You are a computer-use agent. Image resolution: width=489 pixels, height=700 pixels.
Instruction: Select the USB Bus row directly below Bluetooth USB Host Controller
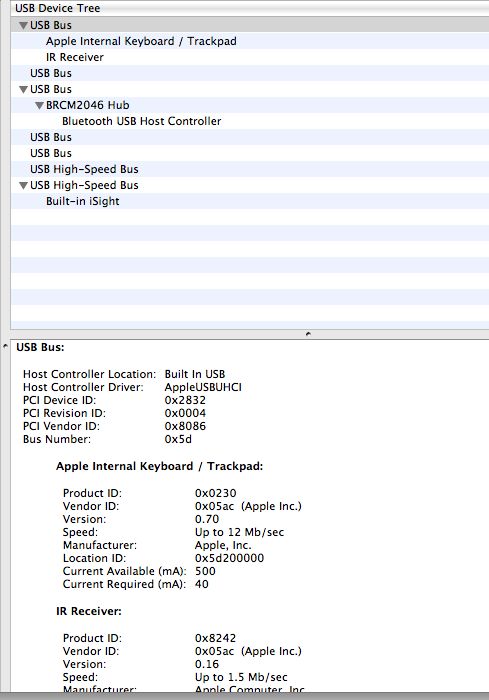[x=250, y=138]
